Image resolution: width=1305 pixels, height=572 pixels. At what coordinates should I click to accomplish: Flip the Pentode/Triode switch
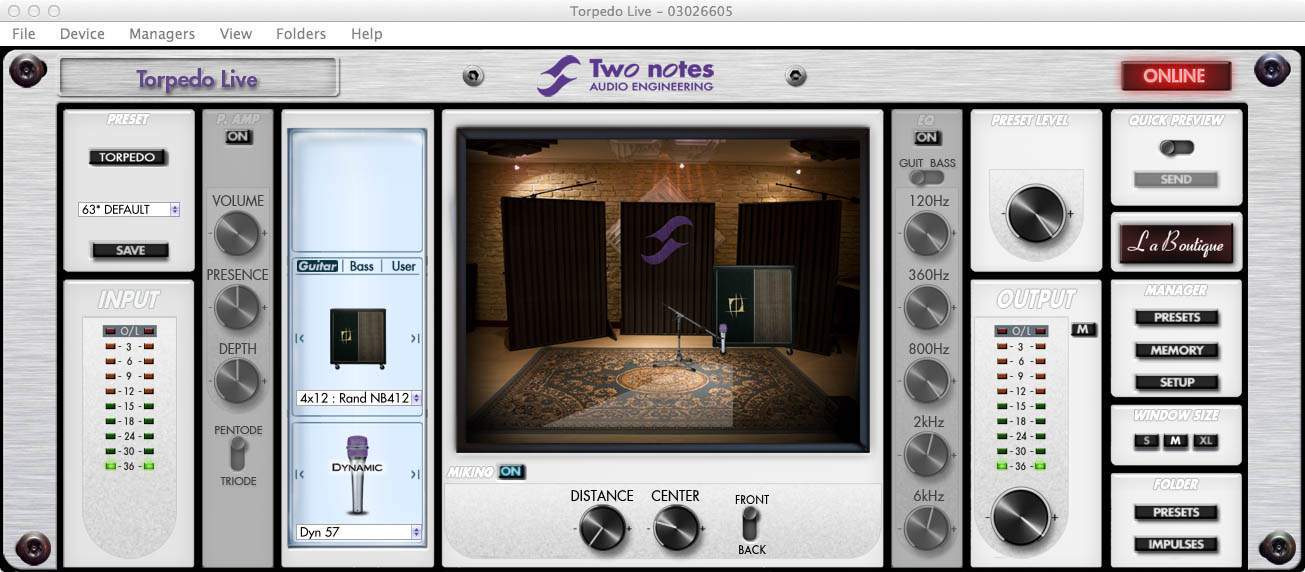tap(237, 455)
